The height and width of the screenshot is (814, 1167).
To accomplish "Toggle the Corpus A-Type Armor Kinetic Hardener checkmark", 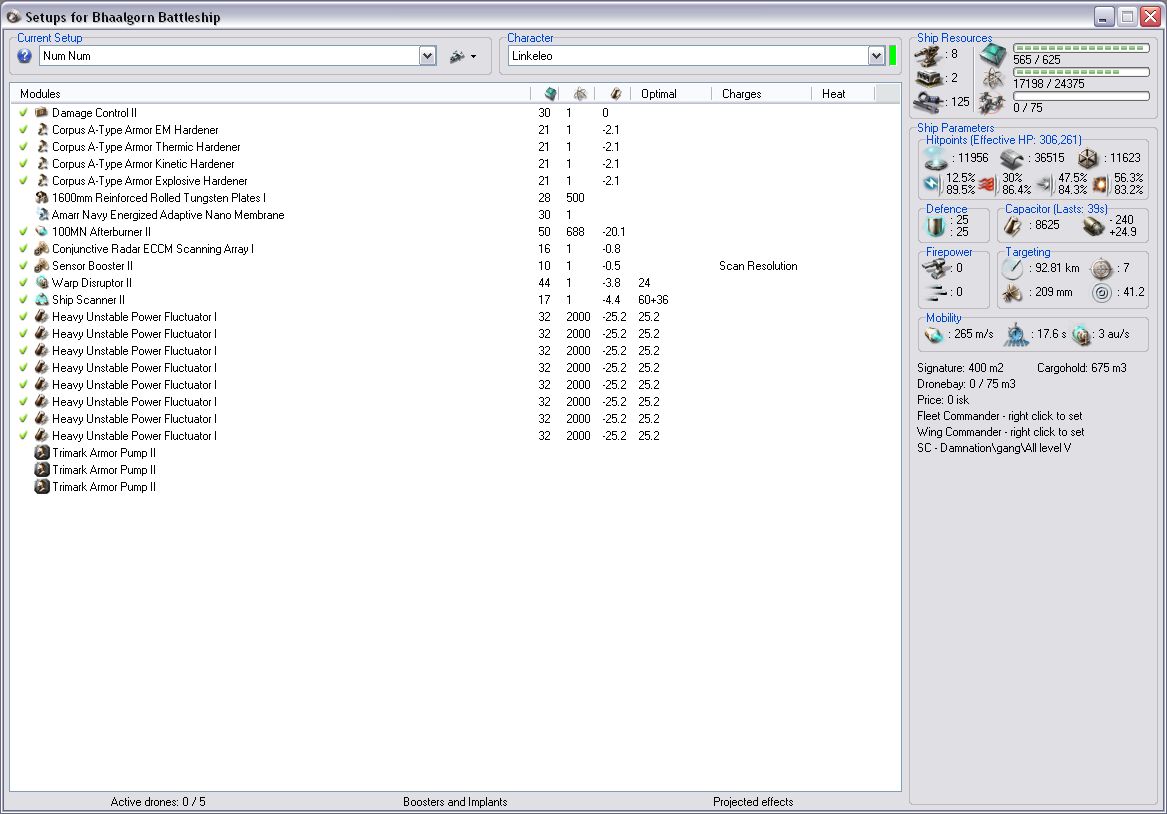I will tap(23, 164).
